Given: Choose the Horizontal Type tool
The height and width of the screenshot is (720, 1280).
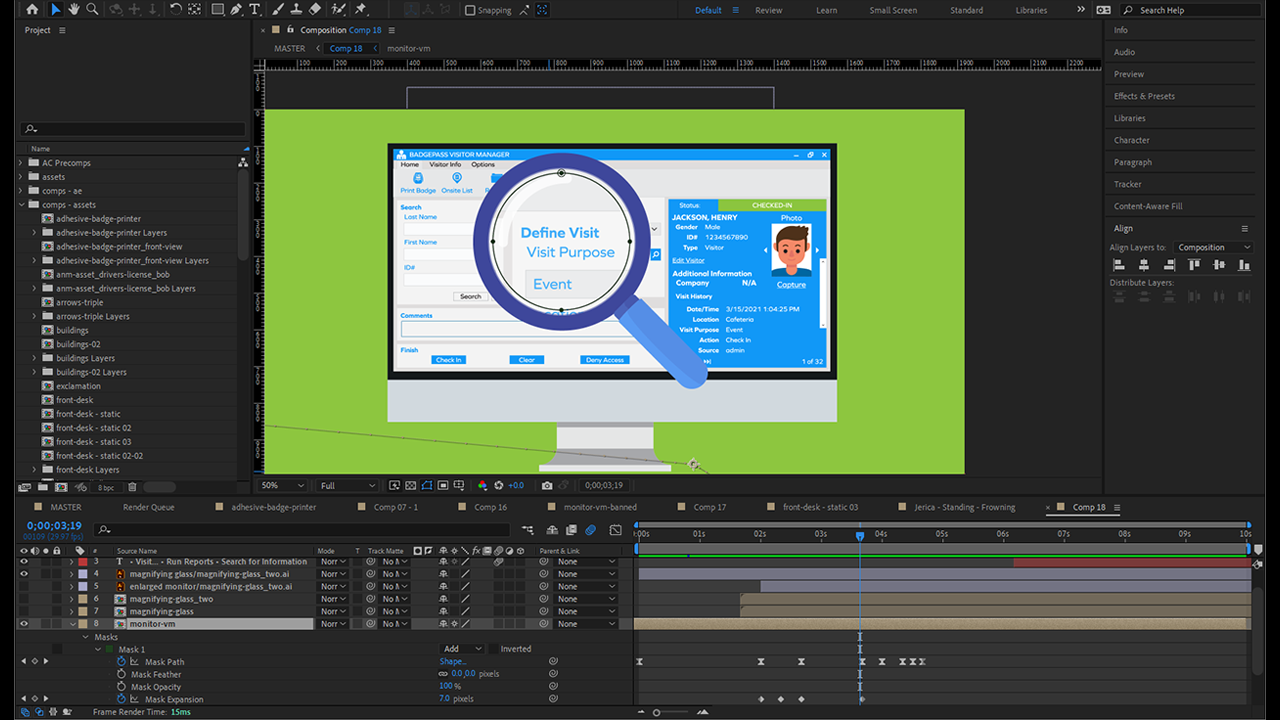Looking at the screenshot, I should click(x=255, y=9).
